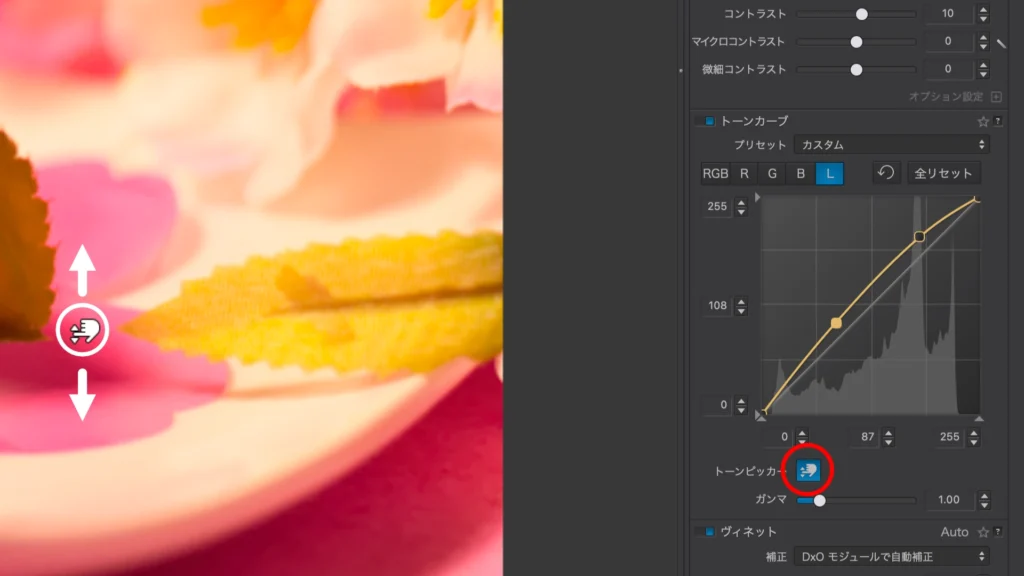Toggle the Tone Curve correction on/off switch
Viewport: 1024px width, 576px height.
point(707,121)
